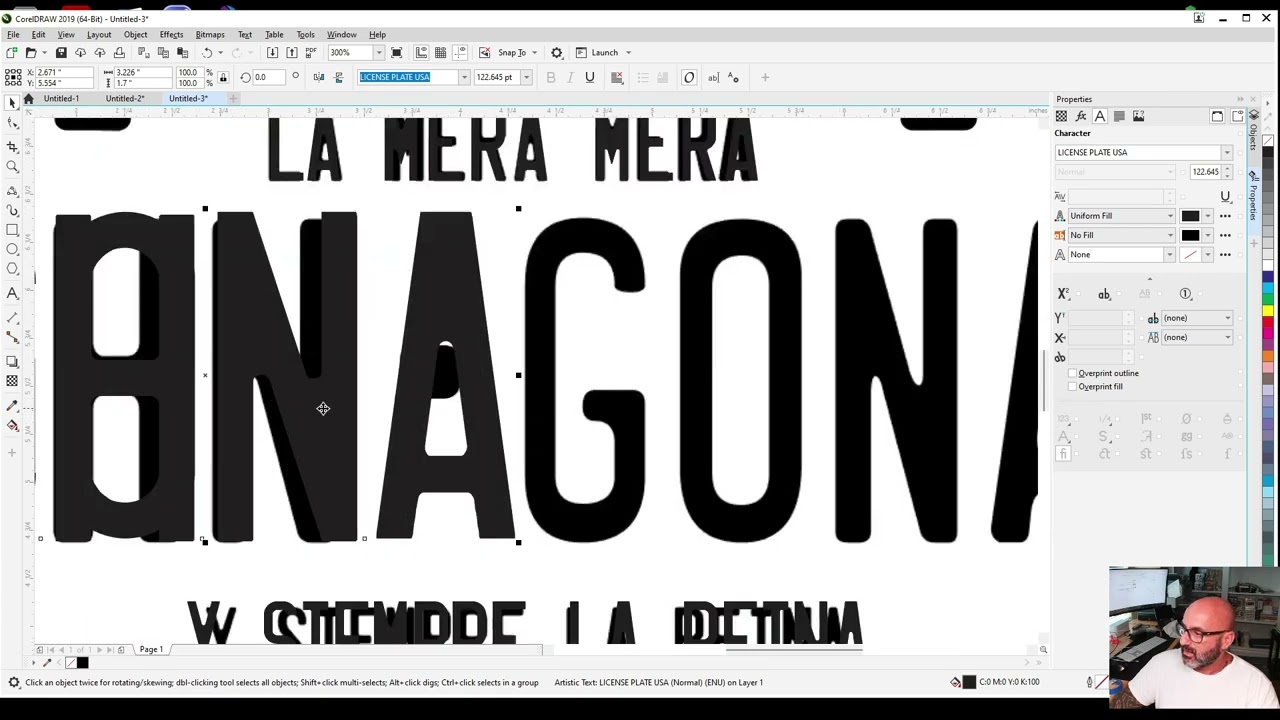Screen dimensions: 1280x720
Task: Click Full-screen preview icon
Action: pyautogui.click(x=397, y=52)
